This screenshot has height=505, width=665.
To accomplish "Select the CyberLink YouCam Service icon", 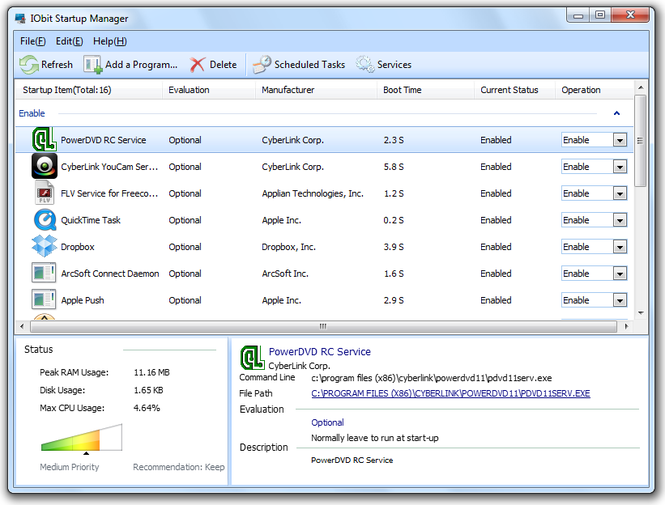I will point(44,166).
